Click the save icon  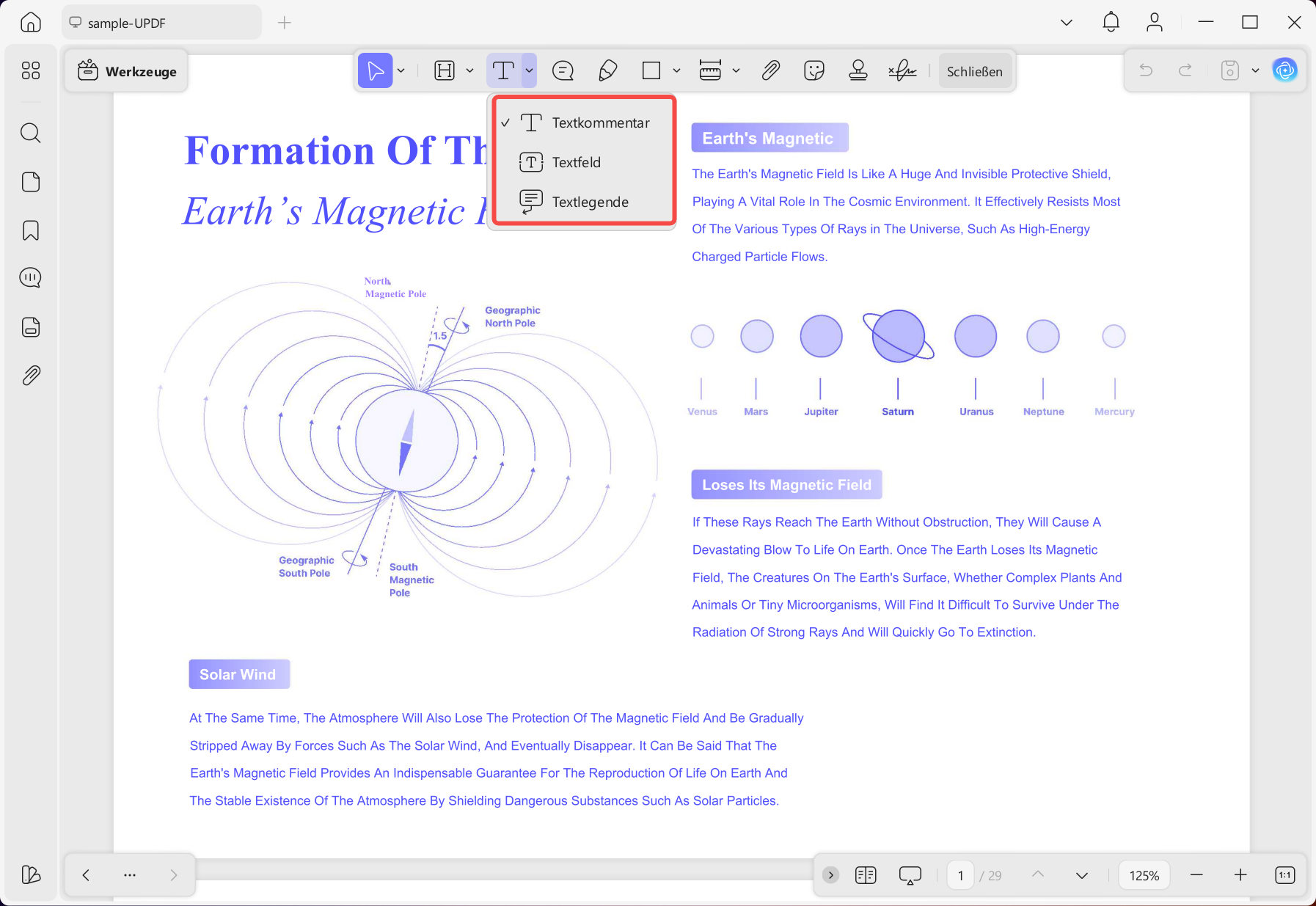1230,70
